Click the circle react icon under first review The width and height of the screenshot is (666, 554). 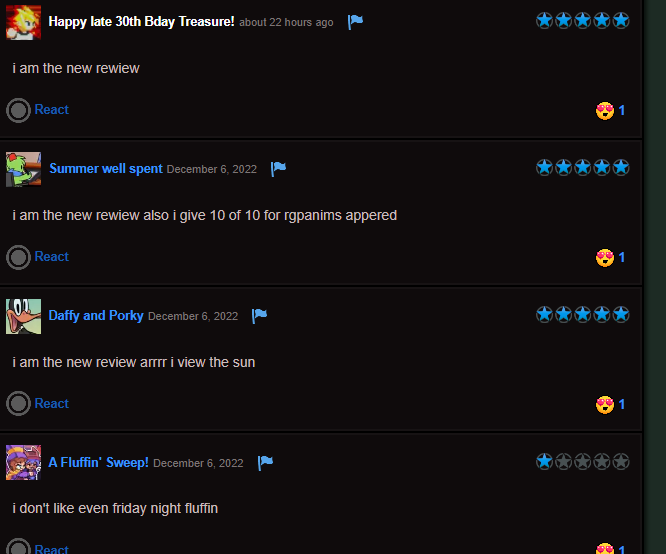point(18,110)
